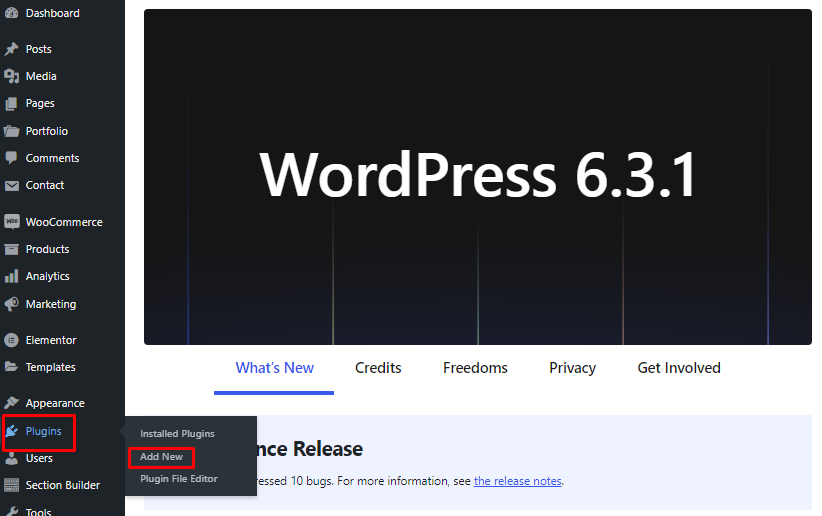This screenshot has height=516, width=822.
Task: Open the Elementor menu
Action: point(51,340)
